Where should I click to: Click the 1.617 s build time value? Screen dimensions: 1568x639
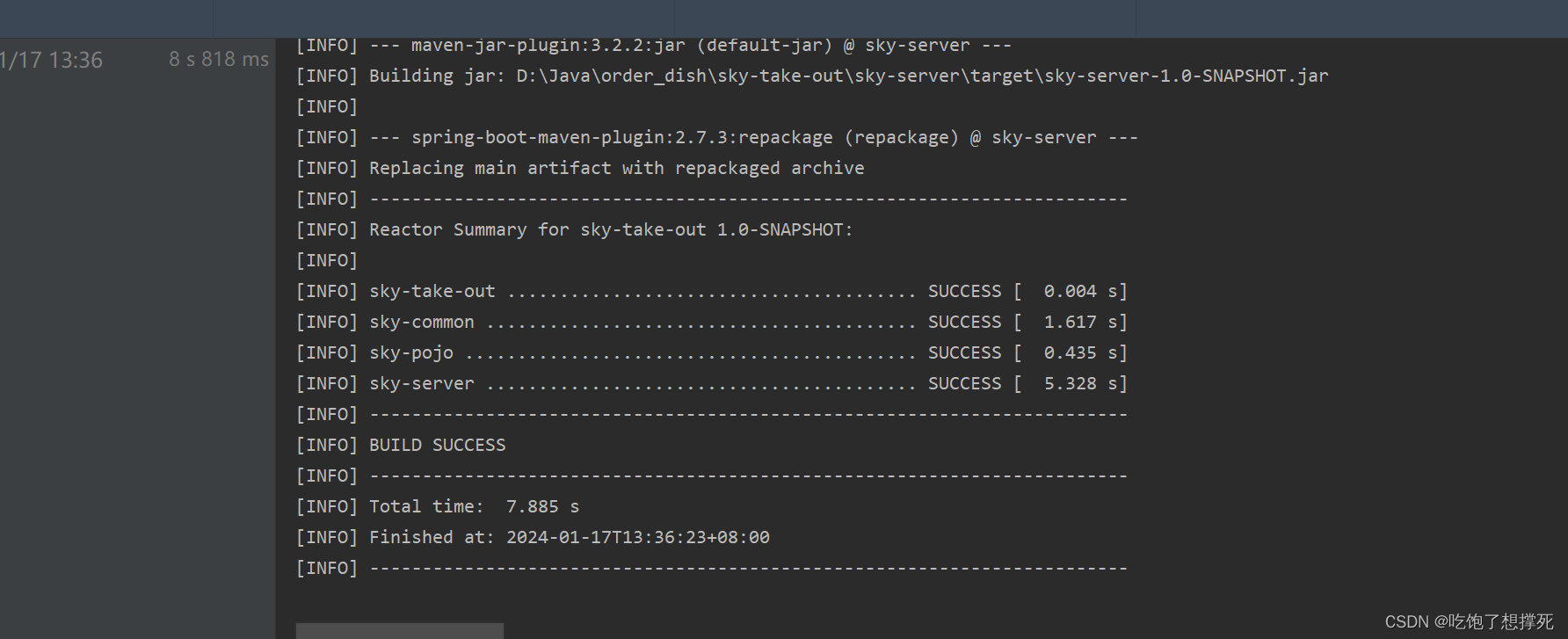pos(1071,322)
